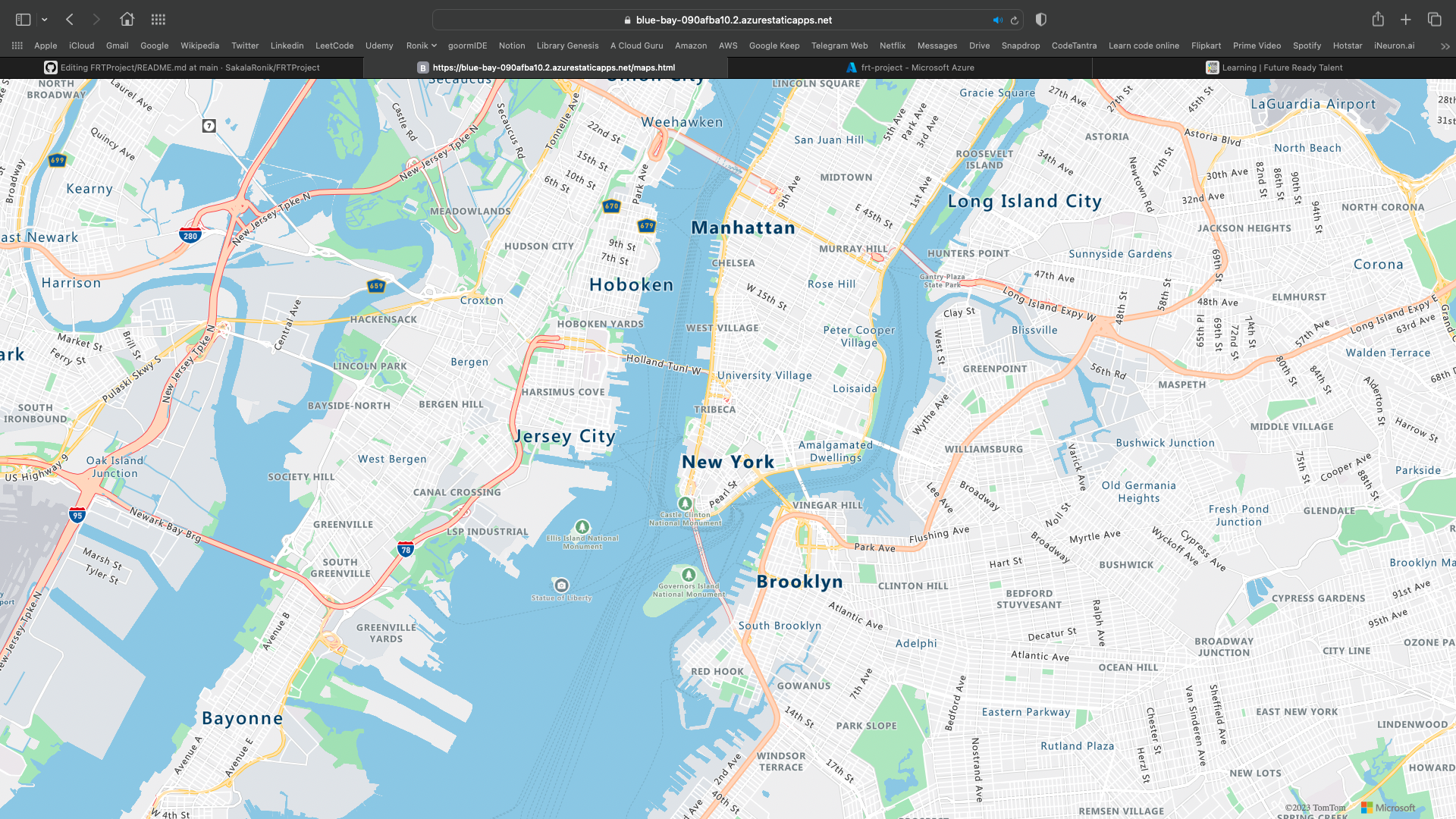The image size is (1456, 819).
Task: Click the Interstate 78 shield on map
Action: (x=406, y=548)
